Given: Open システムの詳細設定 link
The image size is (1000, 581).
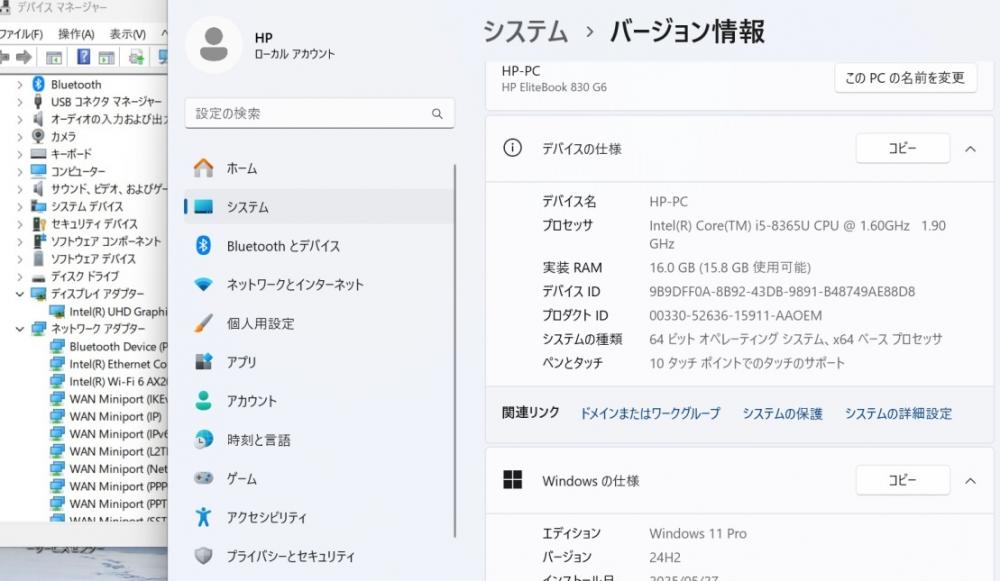Looking at the screenshot, I should click(x=899, y=413).
